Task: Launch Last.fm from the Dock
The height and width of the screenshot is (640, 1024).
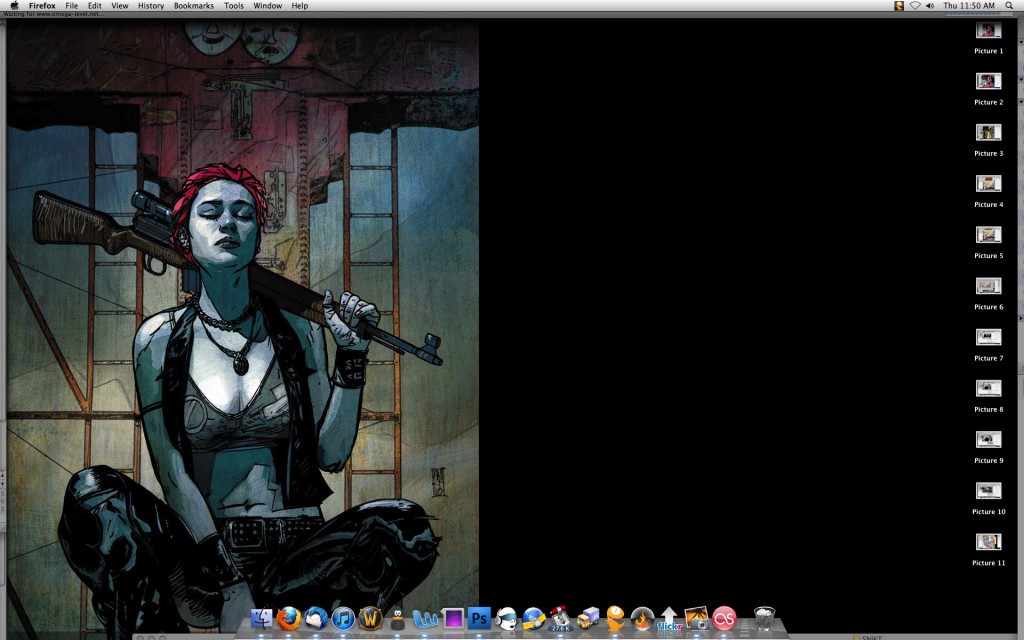Action: 724,618
